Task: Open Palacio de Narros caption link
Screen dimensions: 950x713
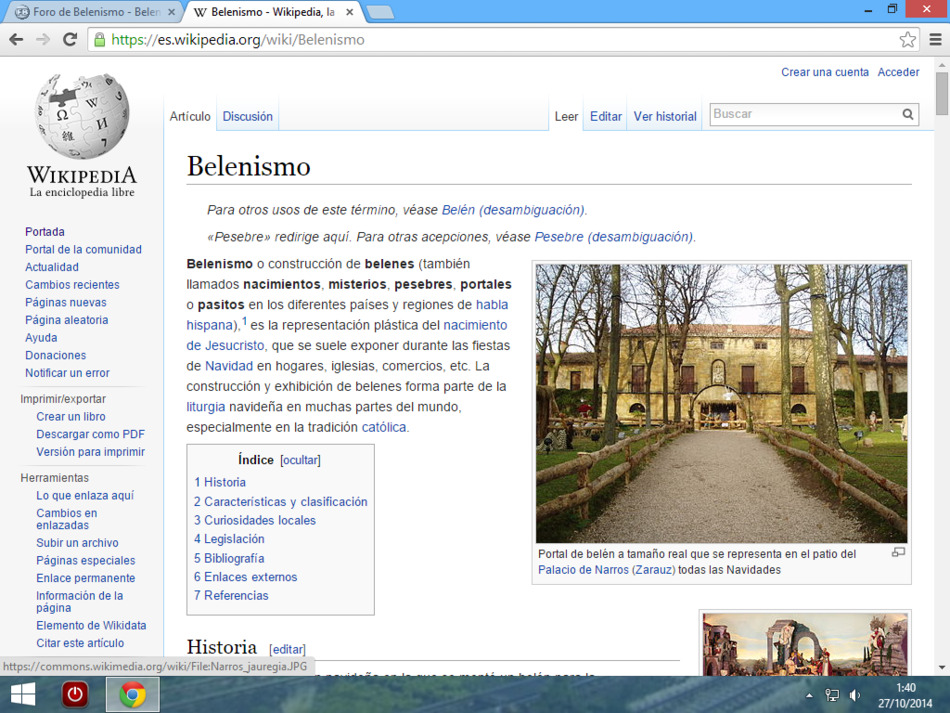Action: 583,569
